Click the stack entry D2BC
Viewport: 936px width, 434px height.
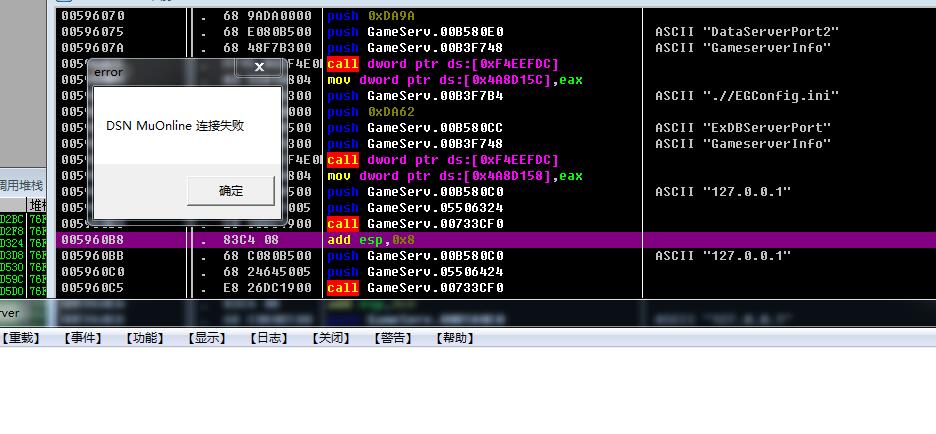pos(12,219)
